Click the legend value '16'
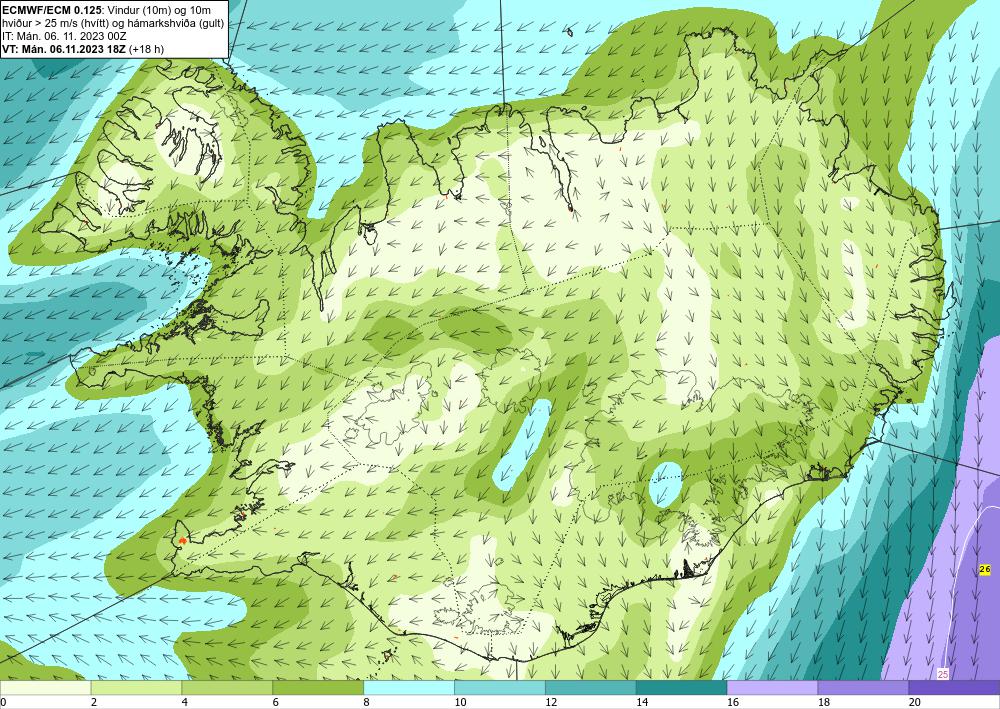 [733, 702]
